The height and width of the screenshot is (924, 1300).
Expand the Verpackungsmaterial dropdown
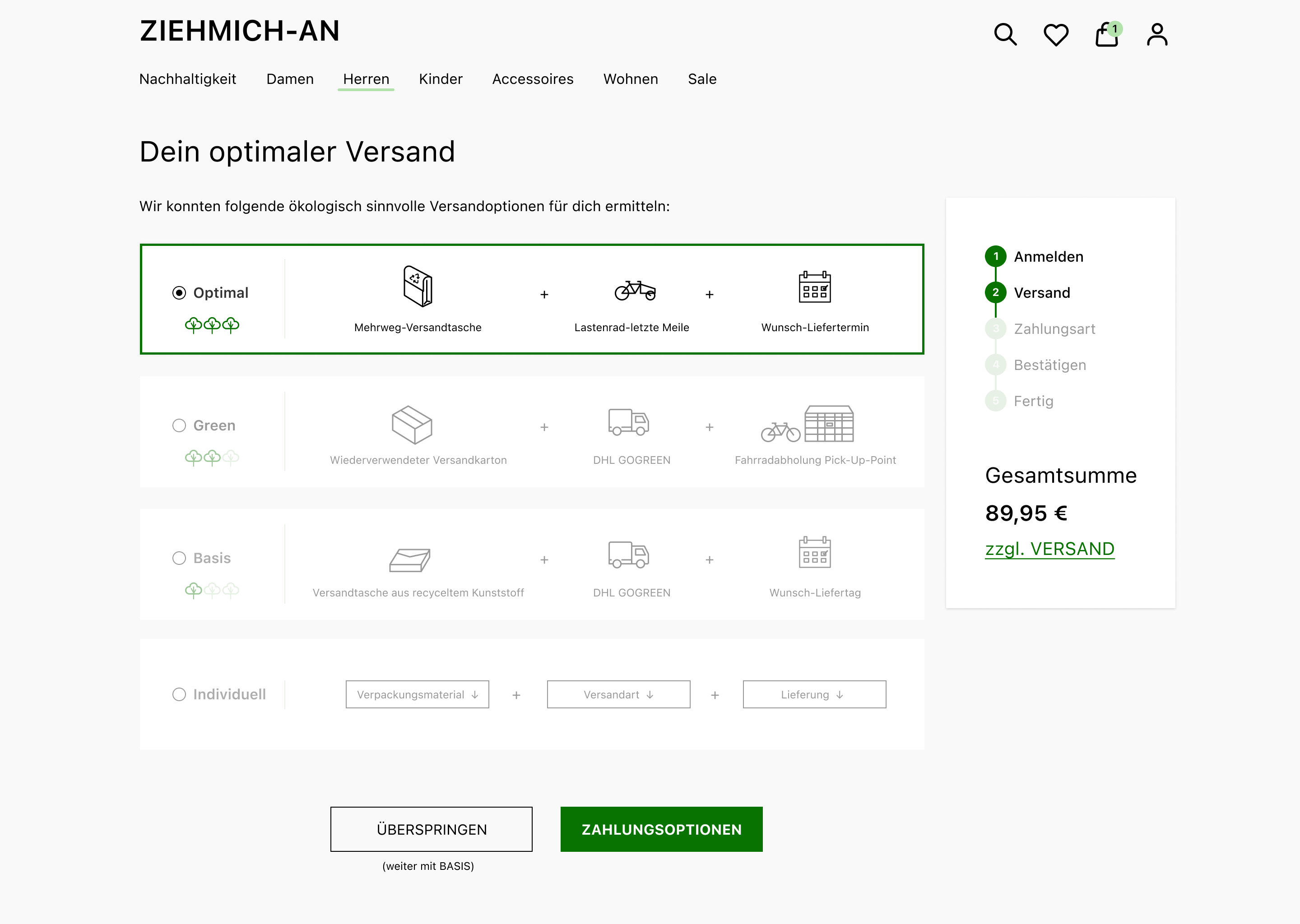click(x=417, y=695)
